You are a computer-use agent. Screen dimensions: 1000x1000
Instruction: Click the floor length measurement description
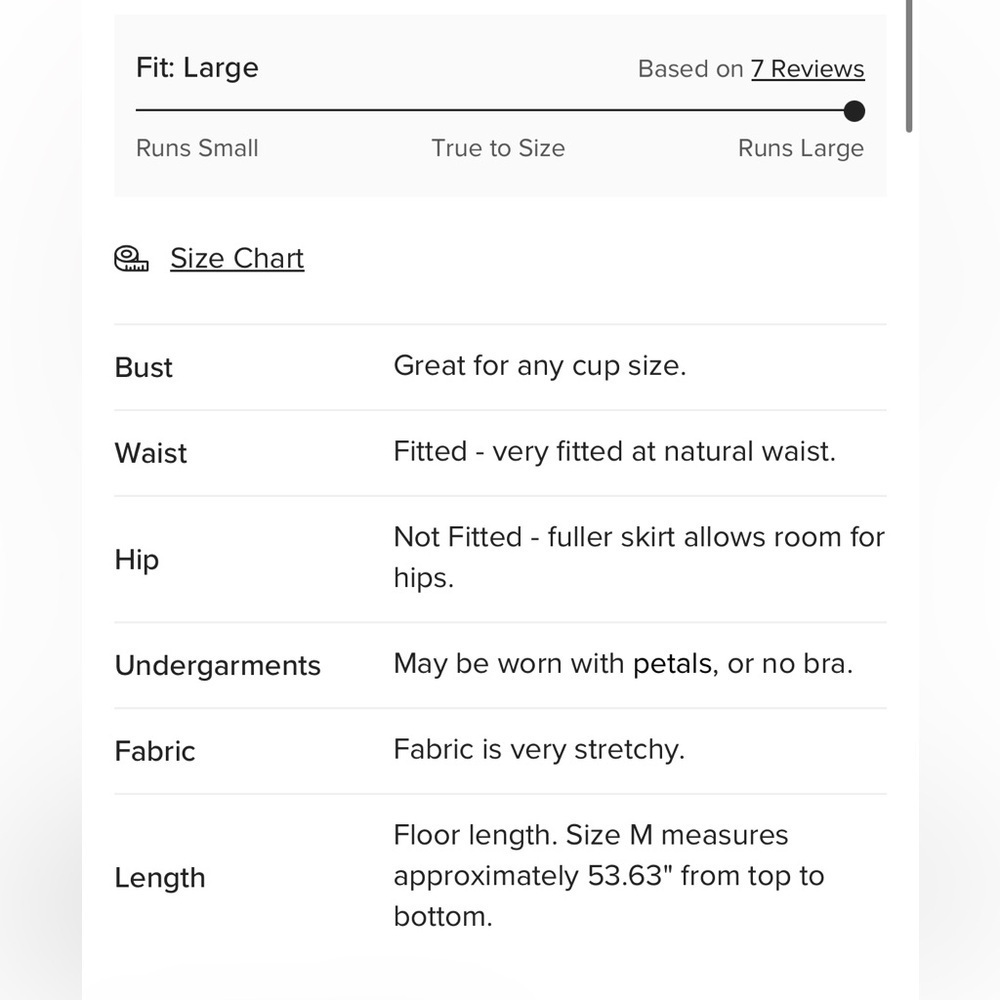click(609, 876)
